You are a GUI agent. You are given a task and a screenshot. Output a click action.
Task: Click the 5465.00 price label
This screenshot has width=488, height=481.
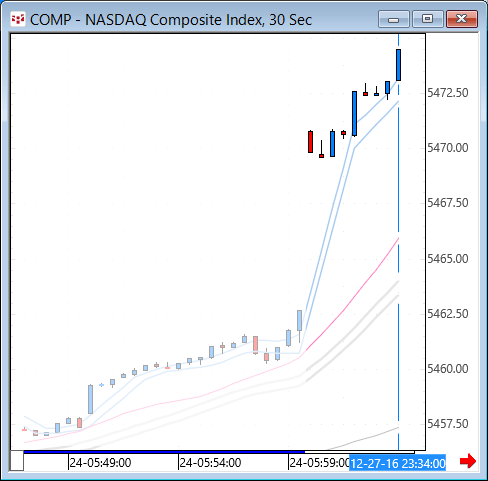(x=448, y=259)
